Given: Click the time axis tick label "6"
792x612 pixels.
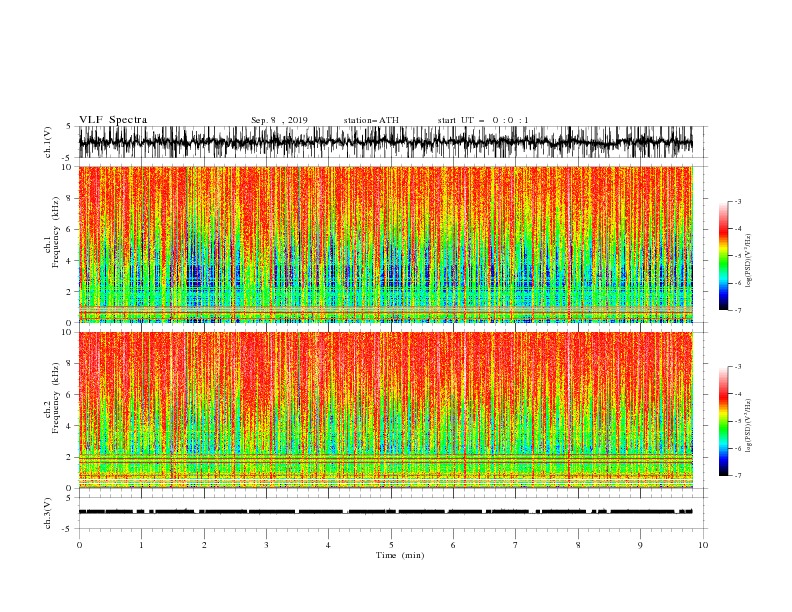Looking at the screenshot, I should click(453, 545).
